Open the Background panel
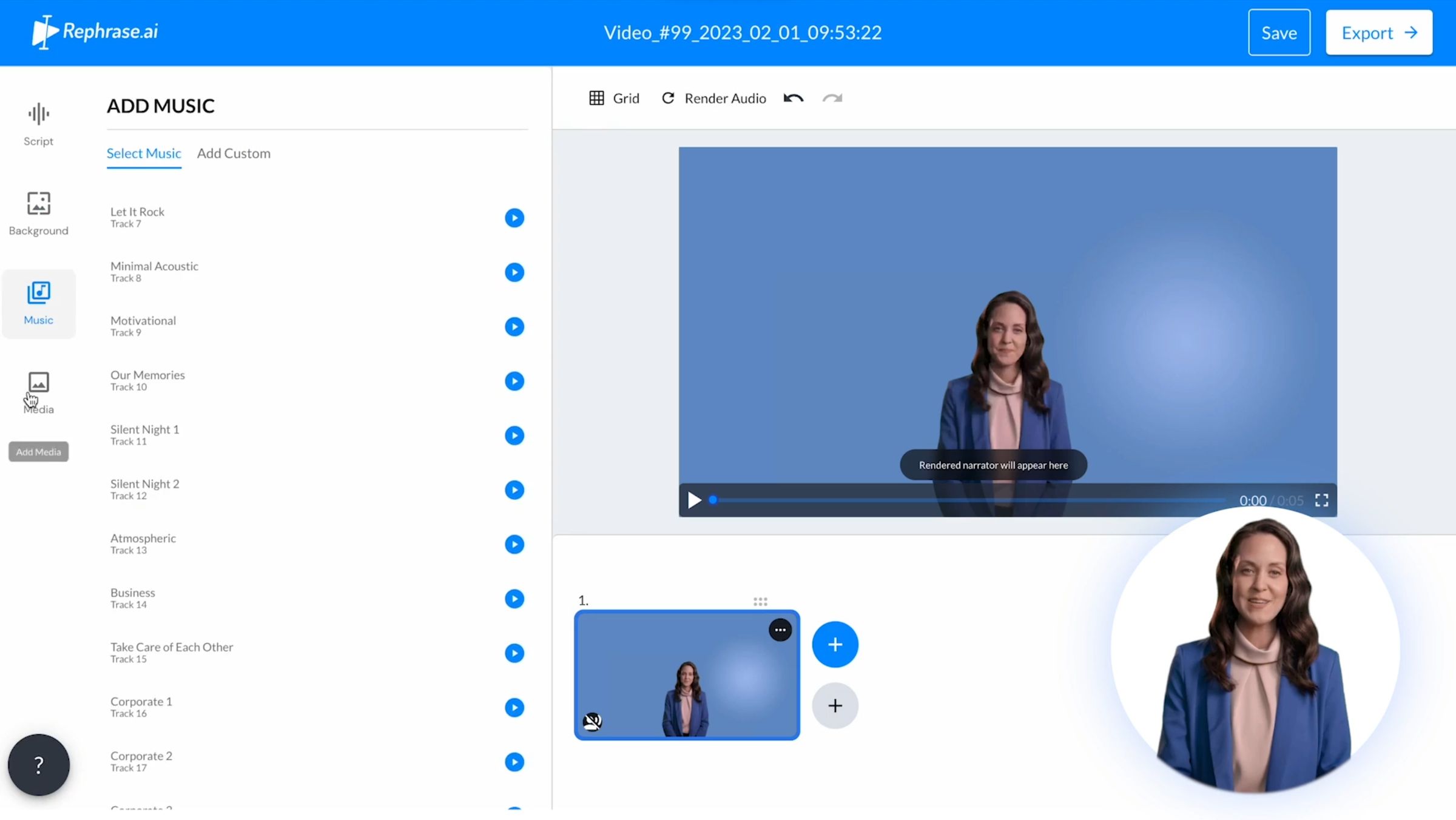The height and width of the screenshot is (820, 1456). coord(38,212)
